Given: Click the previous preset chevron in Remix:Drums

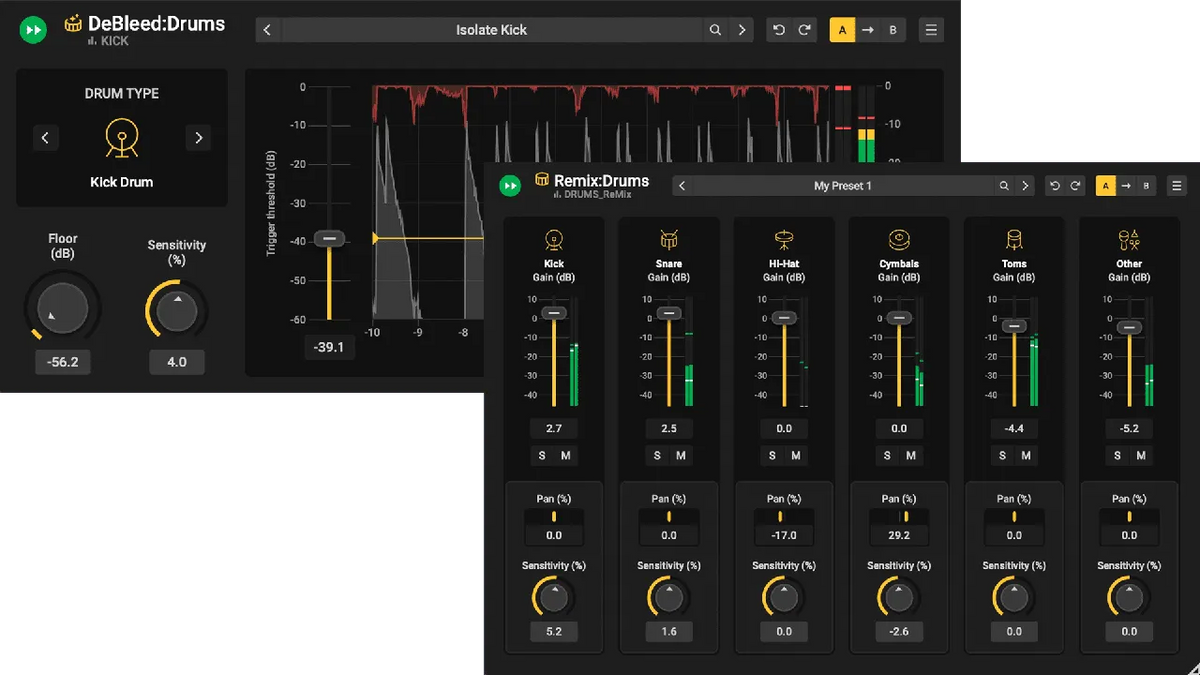Looking at the screenshot, I should pyautogui.click(x=682, y=185).
